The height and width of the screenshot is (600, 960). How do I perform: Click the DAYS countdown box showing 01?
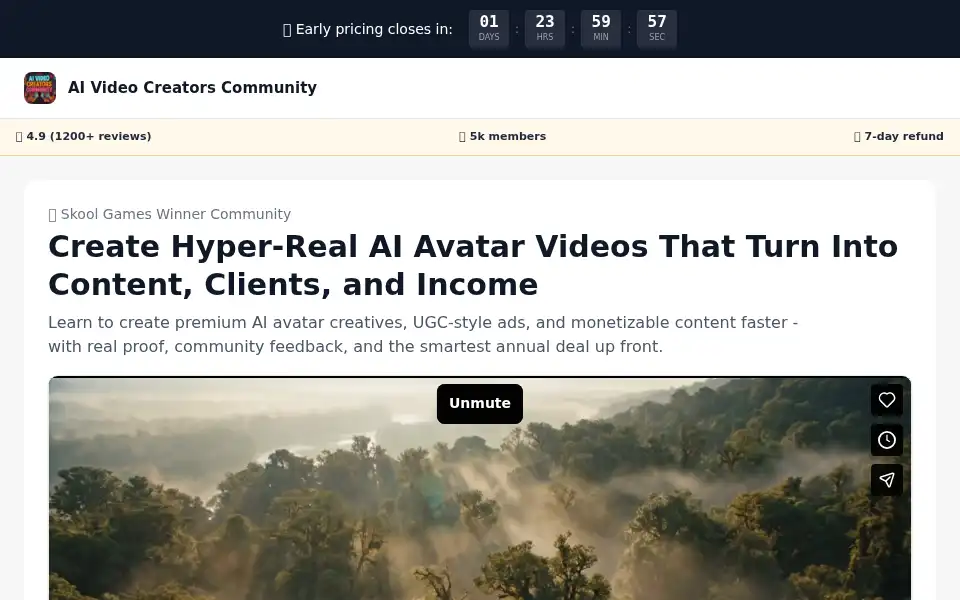pos(489,29)
